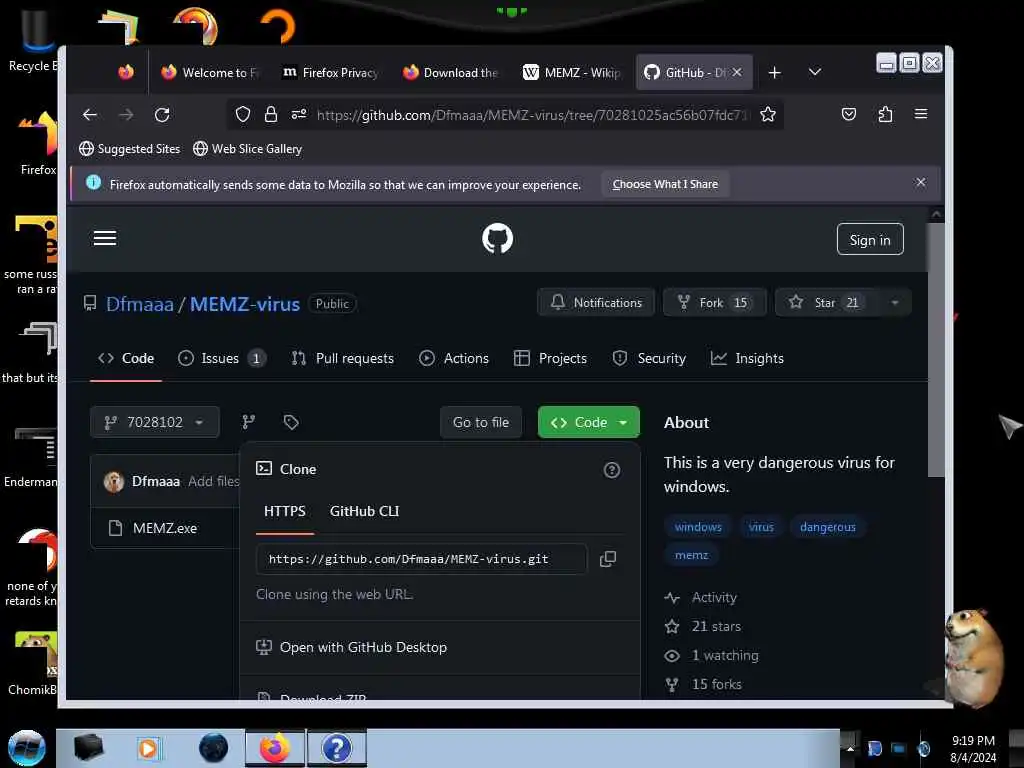Open the Actions repository tab
This screenshot has height=768, width=1024.
455,359
